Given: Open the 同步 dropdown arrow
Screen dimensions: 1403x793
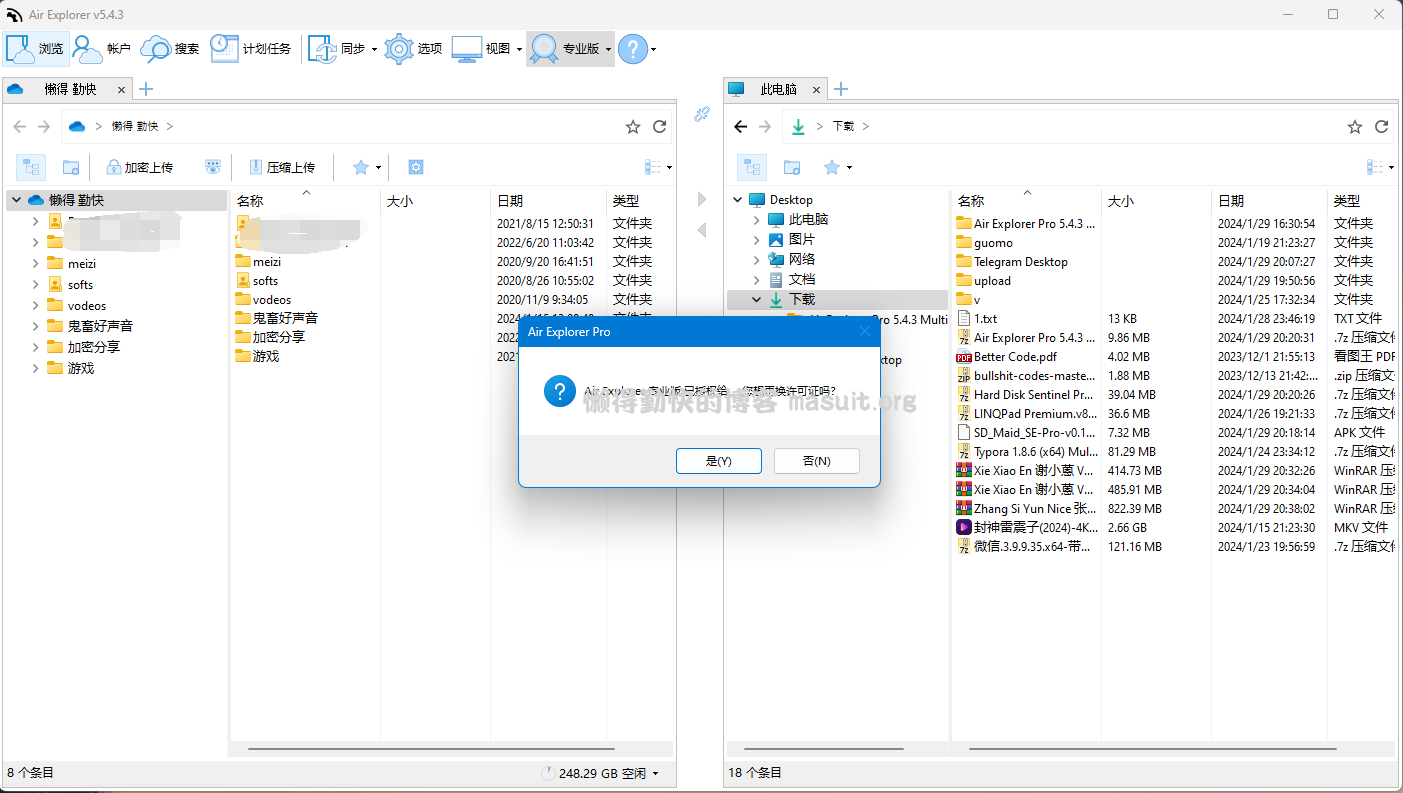Looking at the screenshot, I should point(374,49).
